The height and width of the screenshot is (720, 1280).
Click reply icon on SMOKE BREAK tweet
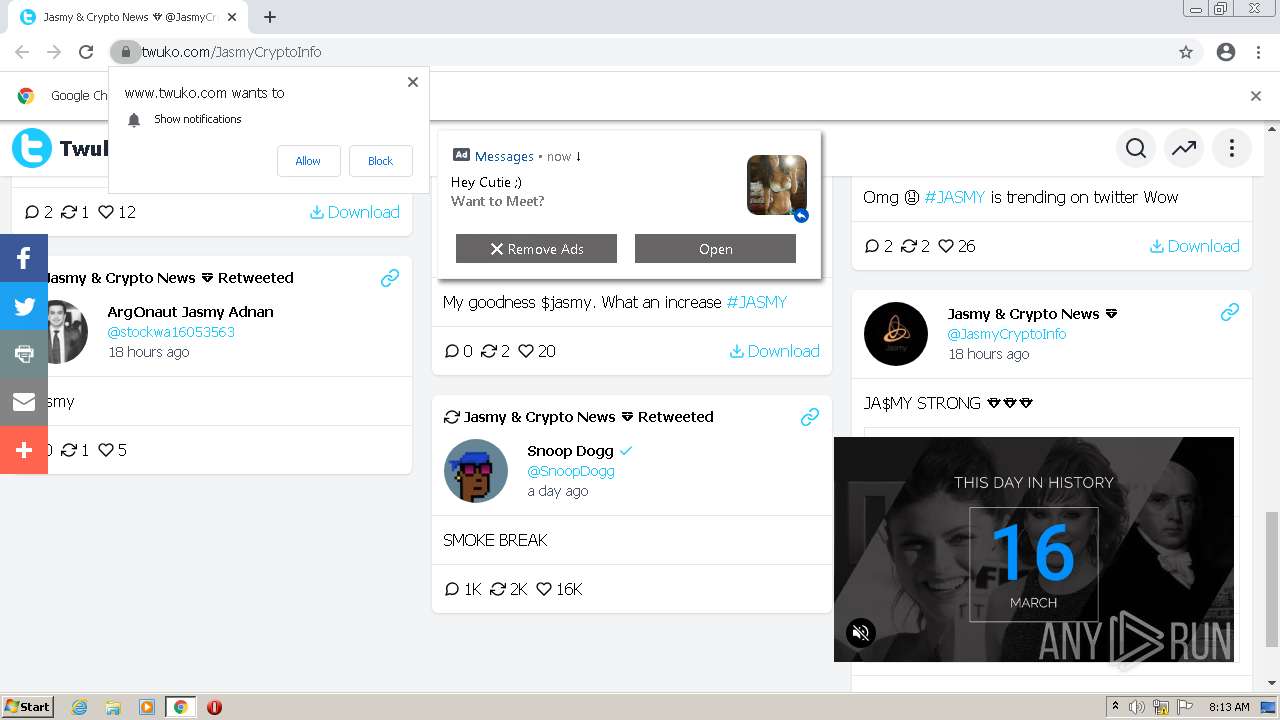(x=452, y=589)
